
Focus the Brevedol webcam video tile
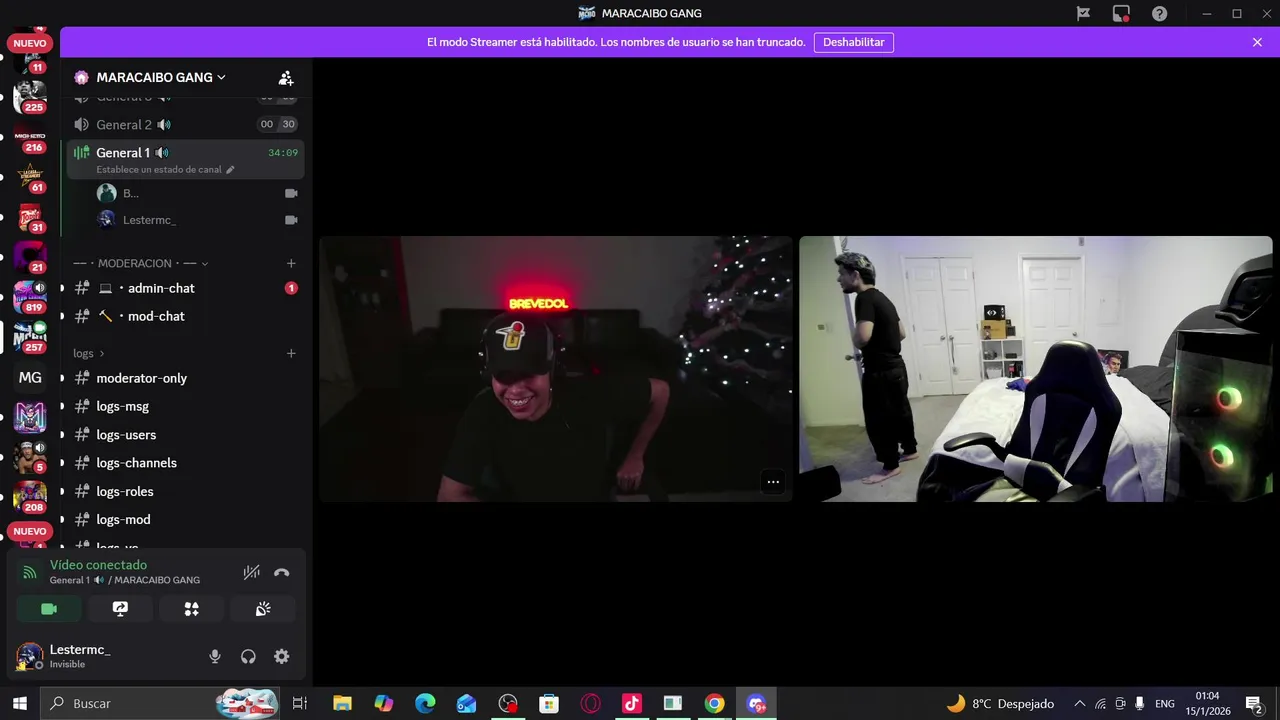pyautogui.click(x=556, y=369)
